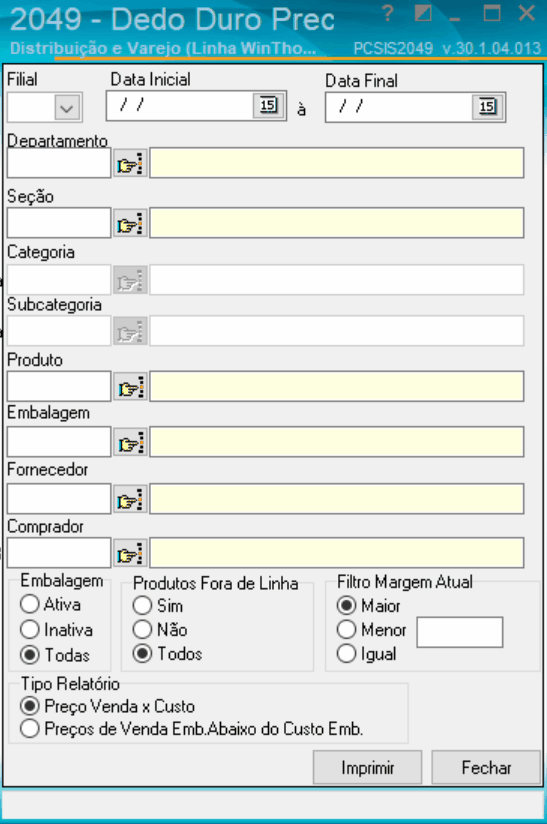
Task: Minimize the 2049 window
Action: pos(455,19)
